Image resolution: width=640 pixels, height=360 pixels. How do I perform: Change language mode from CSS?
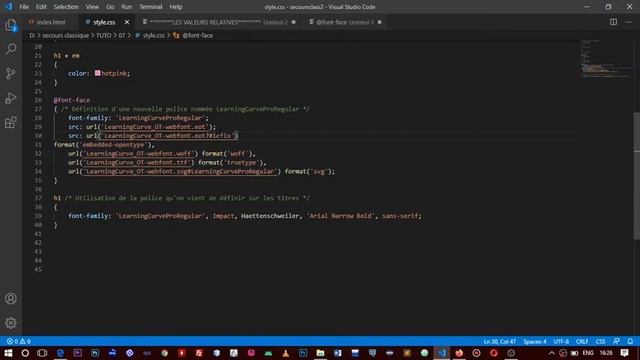coord(600,341)
